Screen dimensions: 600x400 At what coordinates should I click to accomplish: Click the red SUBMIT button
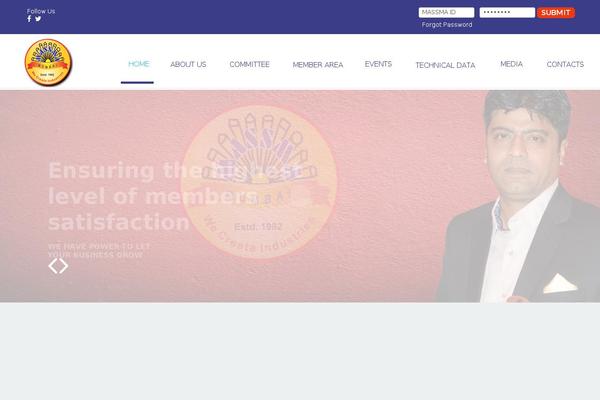556,13
